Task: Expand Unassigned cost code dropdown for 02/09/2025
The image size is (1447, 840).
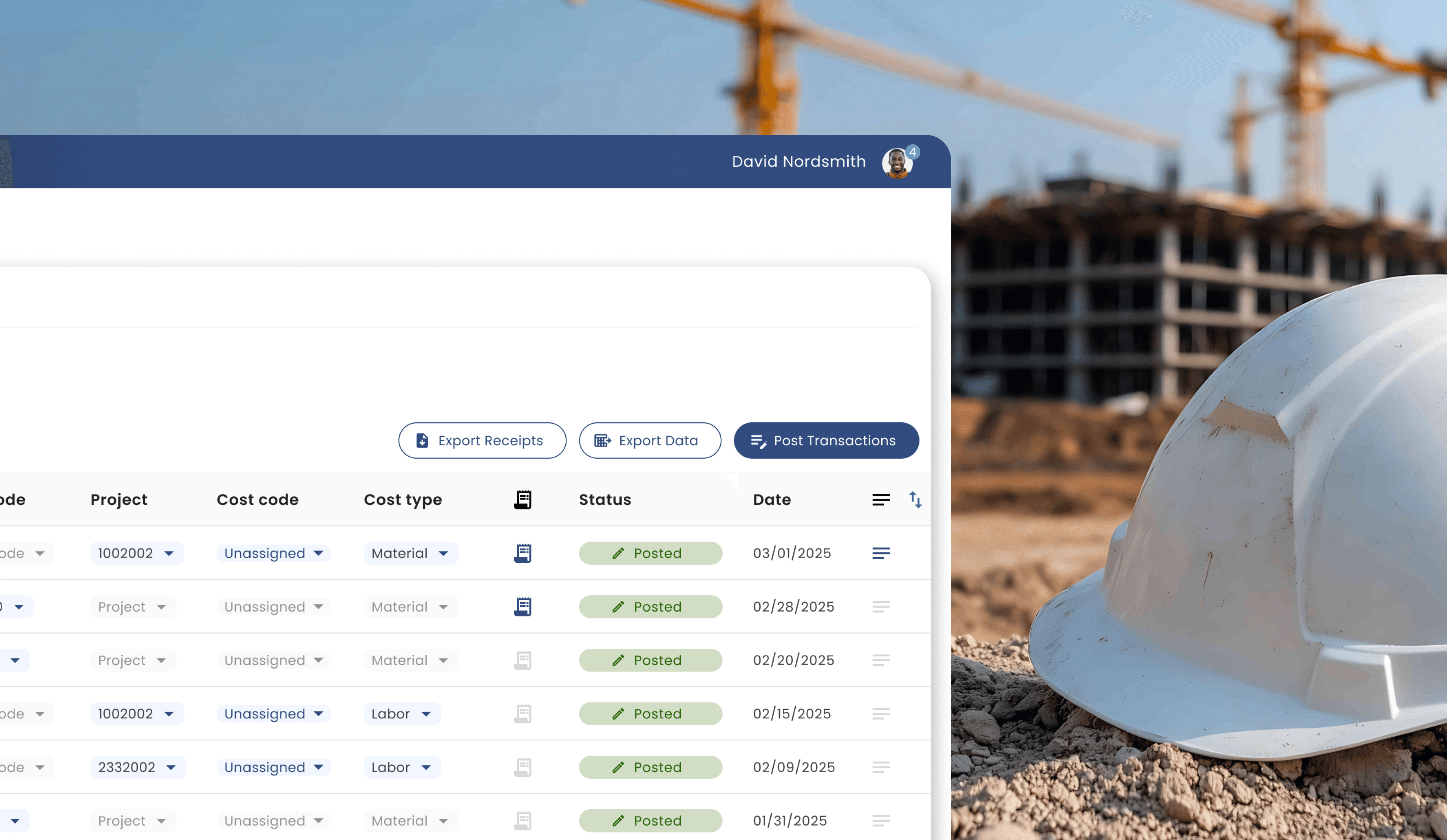Action: click(273, 767)
